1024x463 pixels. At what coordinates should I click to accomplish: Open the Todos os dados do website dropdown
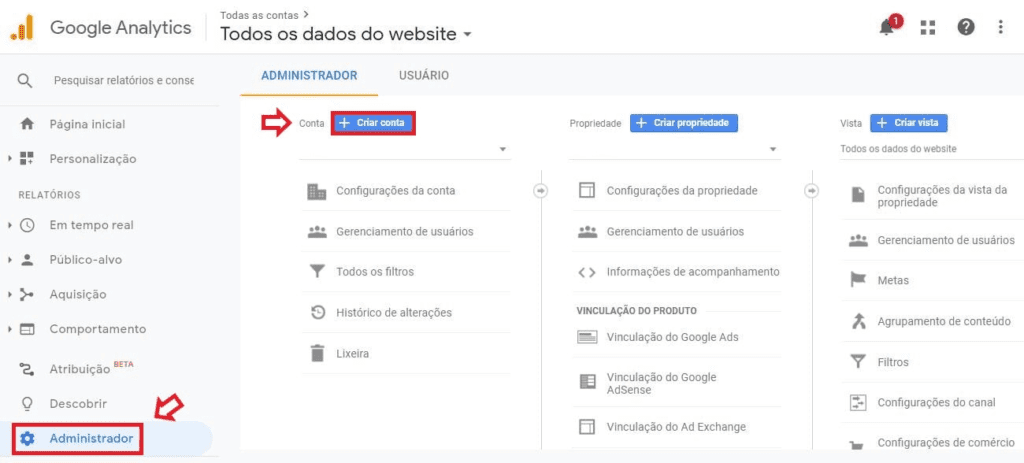[345, 34]
